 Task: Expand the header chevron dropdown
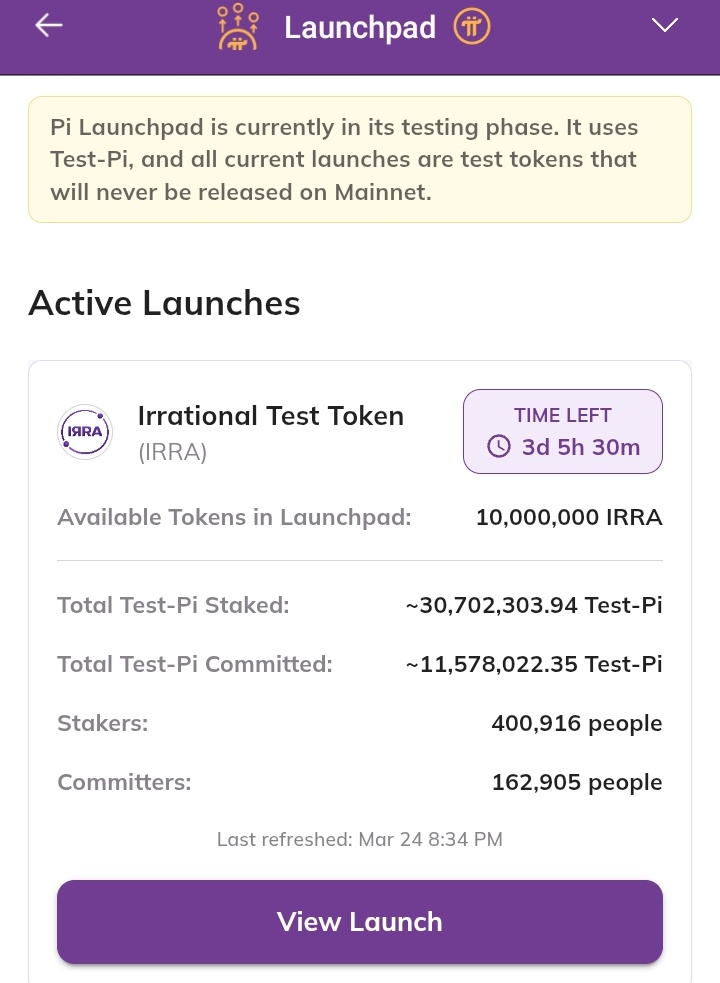665,26
